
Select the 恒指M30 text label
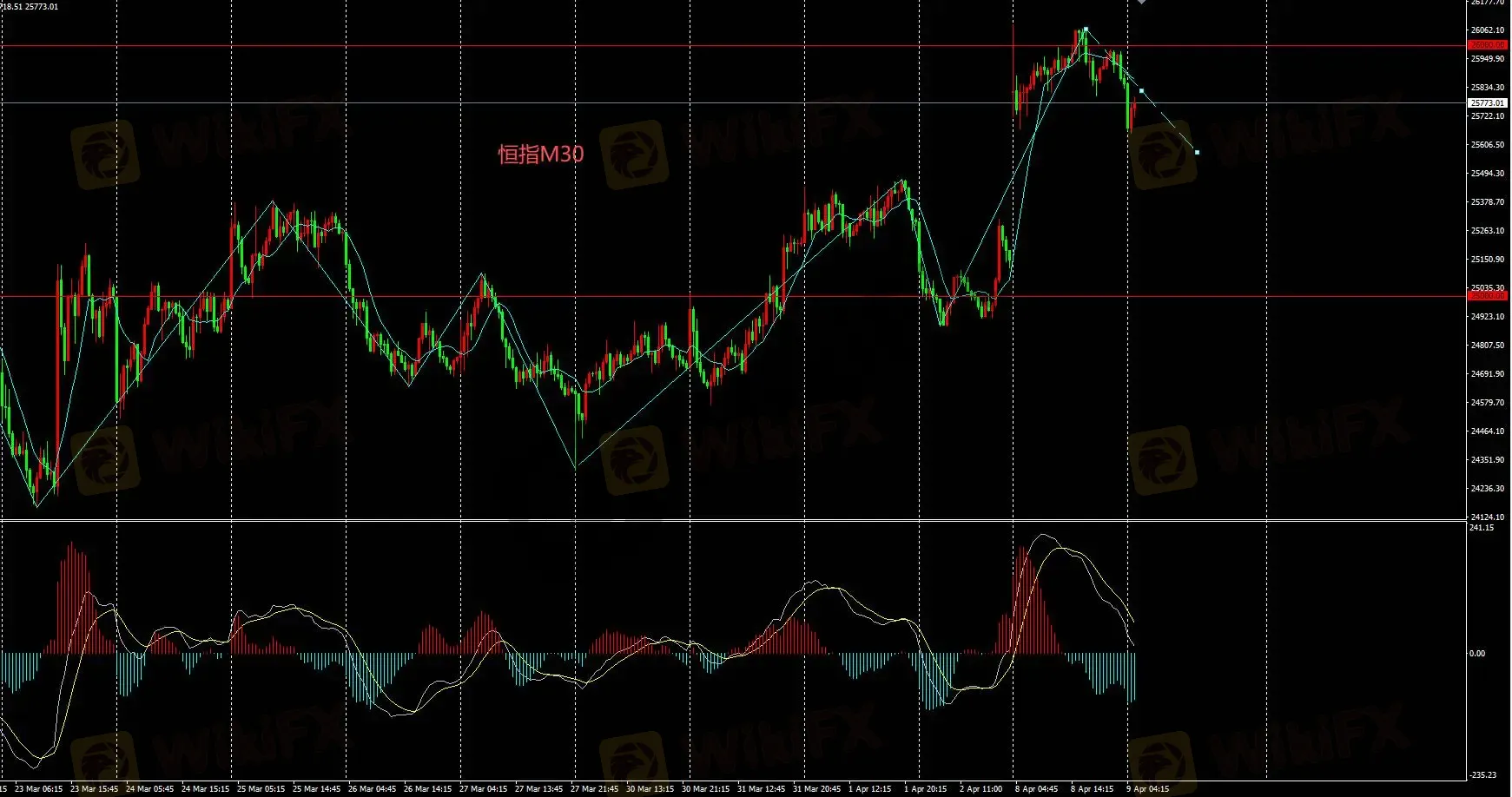click(540, 155)
